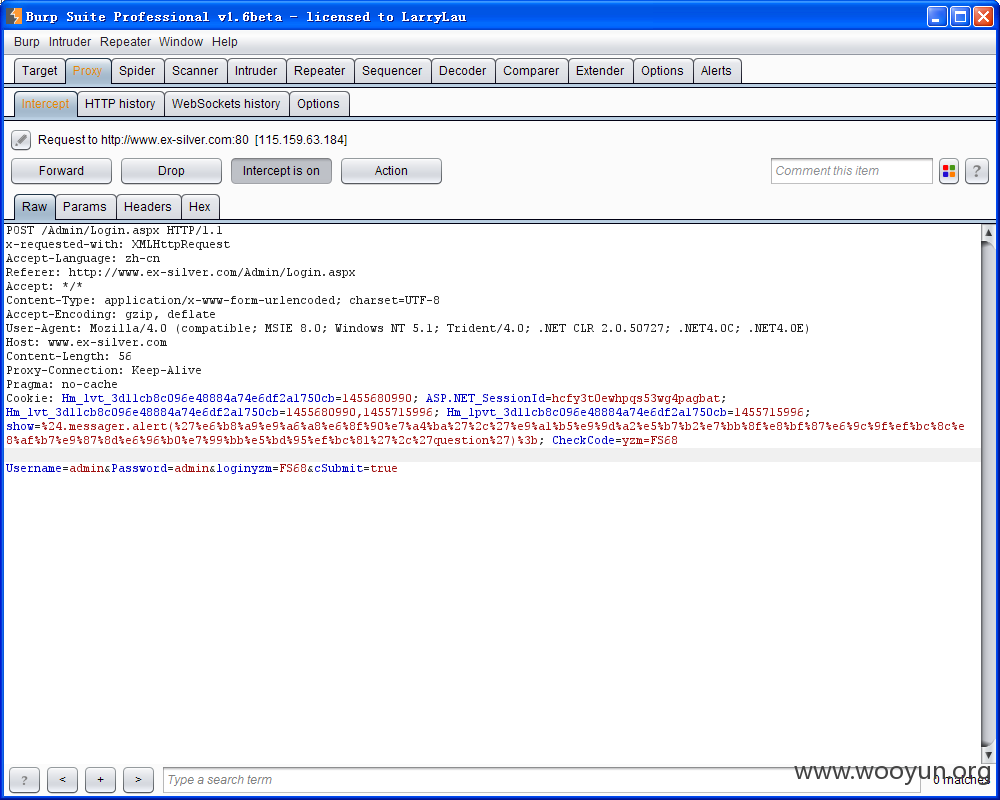
Task: Open the Help menu
Action: click(224, 42)
